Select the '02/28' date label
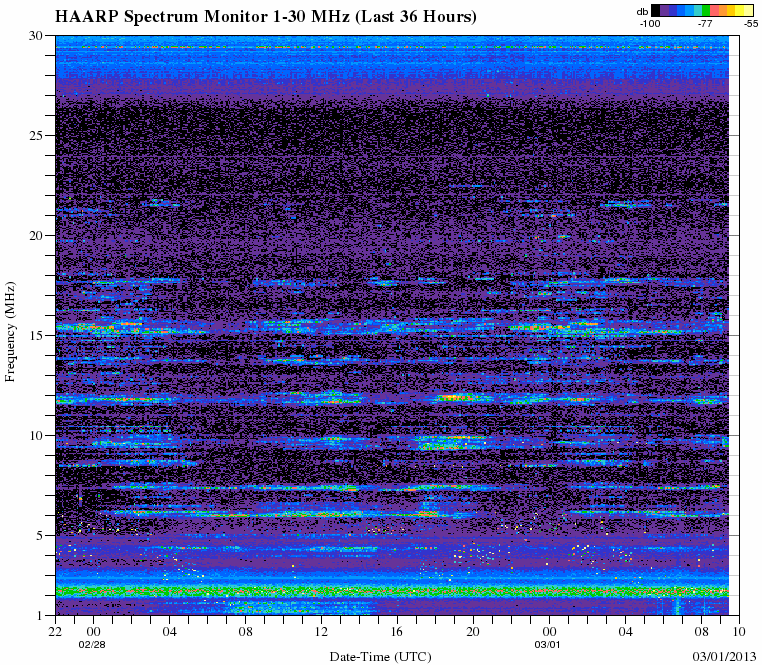Image resolution: width=762 pixels, height=665 pixels. tap(92, 645)
